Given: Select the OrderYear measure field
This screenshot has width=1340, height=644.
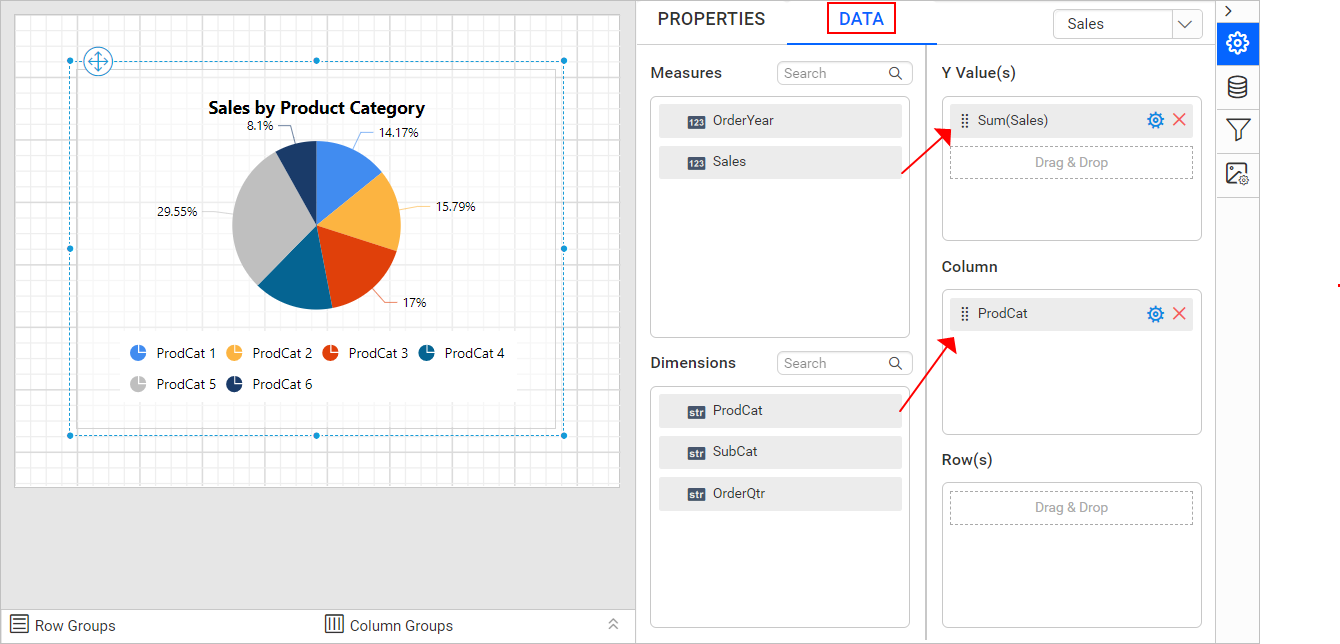Looking at the screenshot, I should (x=780, y=121).
